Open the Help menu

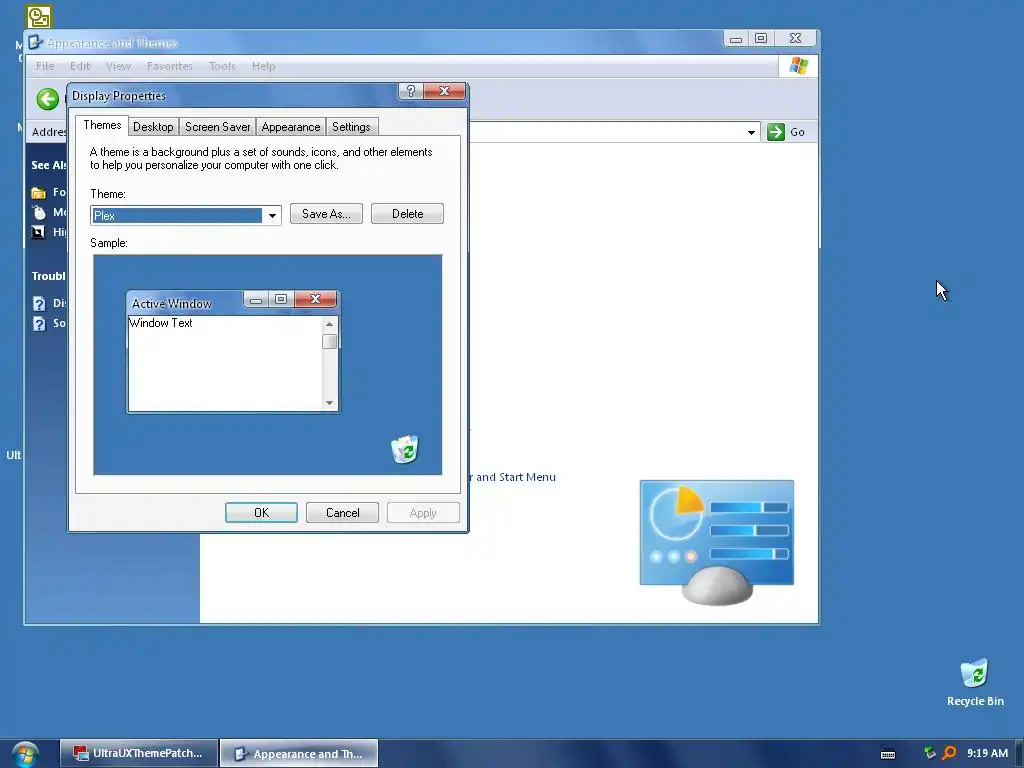click(x=263, y=66)
